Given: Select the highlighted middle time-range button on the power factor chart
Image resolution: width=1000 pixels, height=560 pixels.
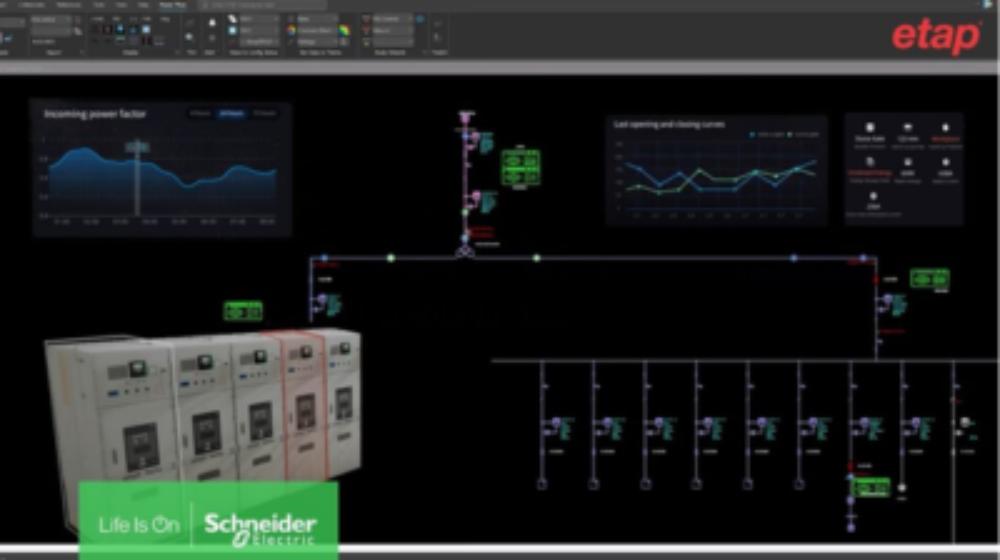Looking at the screenshot, I should click(x=230, y=114).
